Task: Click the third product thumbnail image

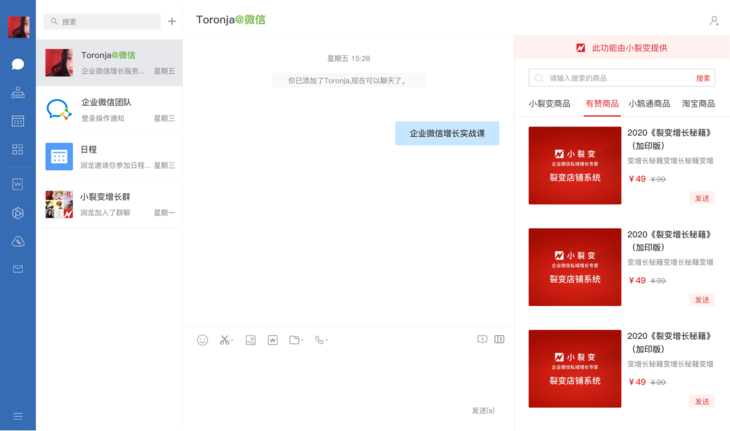Action: [x=575, y=369]
